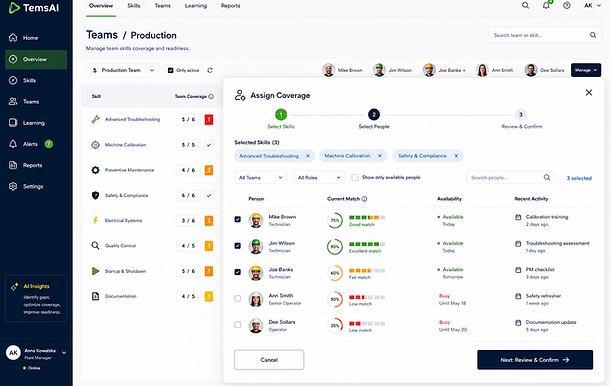Click the Startup & Shutdown play icon
Screen dimensions: 611x386
[x=95, y=271]
